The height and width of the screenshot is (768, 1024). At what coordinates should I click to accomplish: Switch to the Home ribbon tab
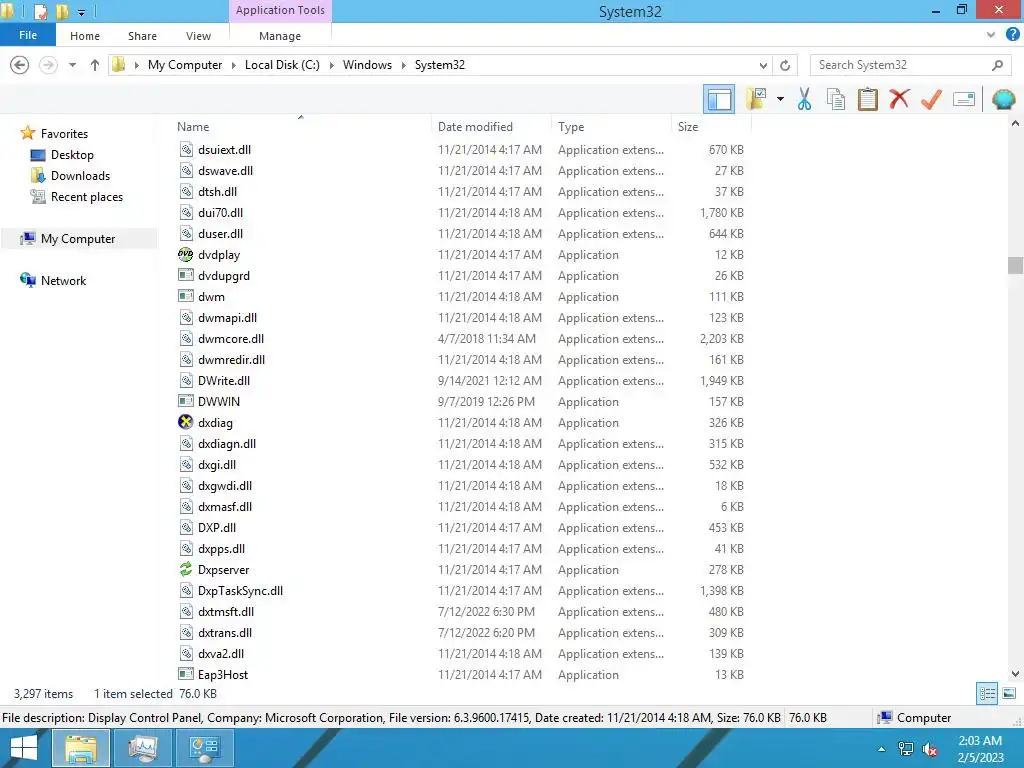click(85, 36)
